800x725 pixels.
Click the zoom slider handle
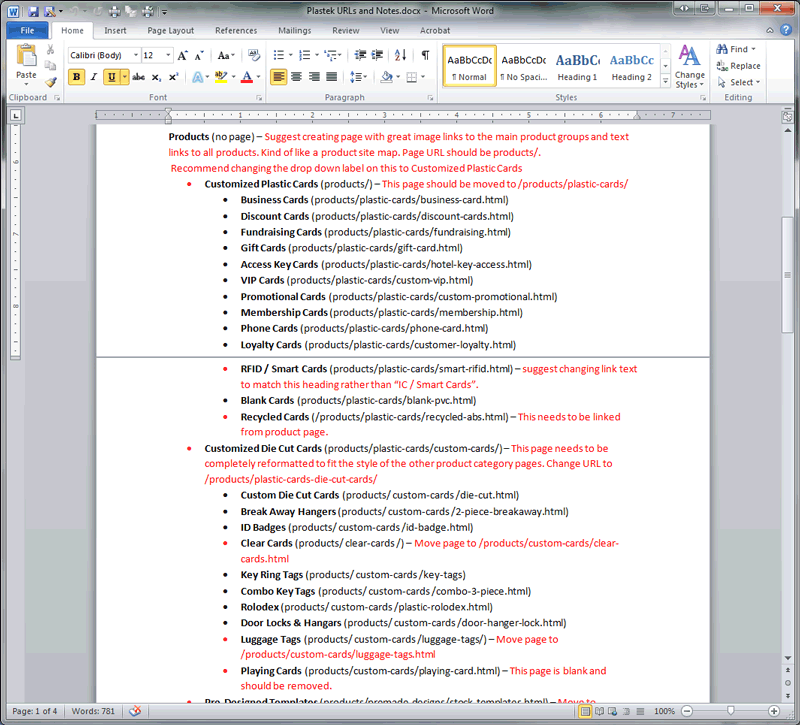731,711
